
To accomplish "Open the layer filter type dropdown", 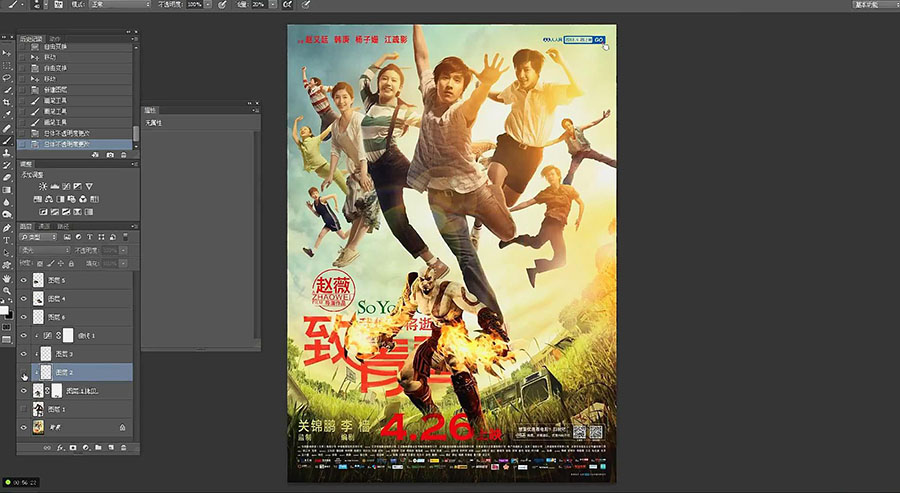I will (x=38, y=237).
